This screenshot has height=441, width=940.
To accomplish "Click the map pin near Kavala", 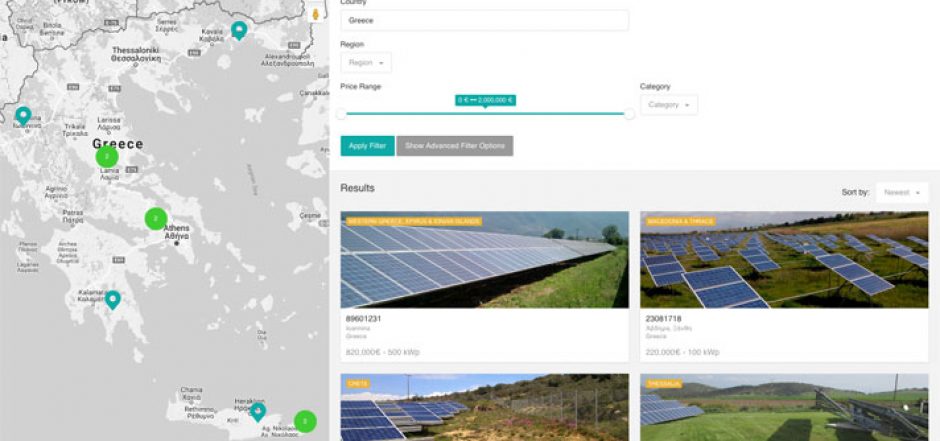I will pyautogui.click(x=239, y=30).
